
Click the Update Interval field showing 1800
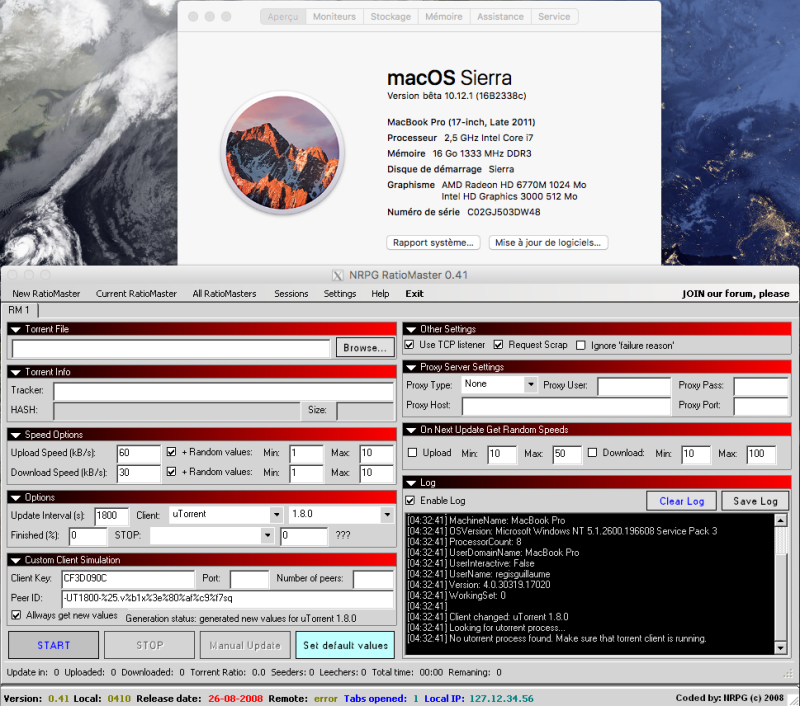coord(111,516)
